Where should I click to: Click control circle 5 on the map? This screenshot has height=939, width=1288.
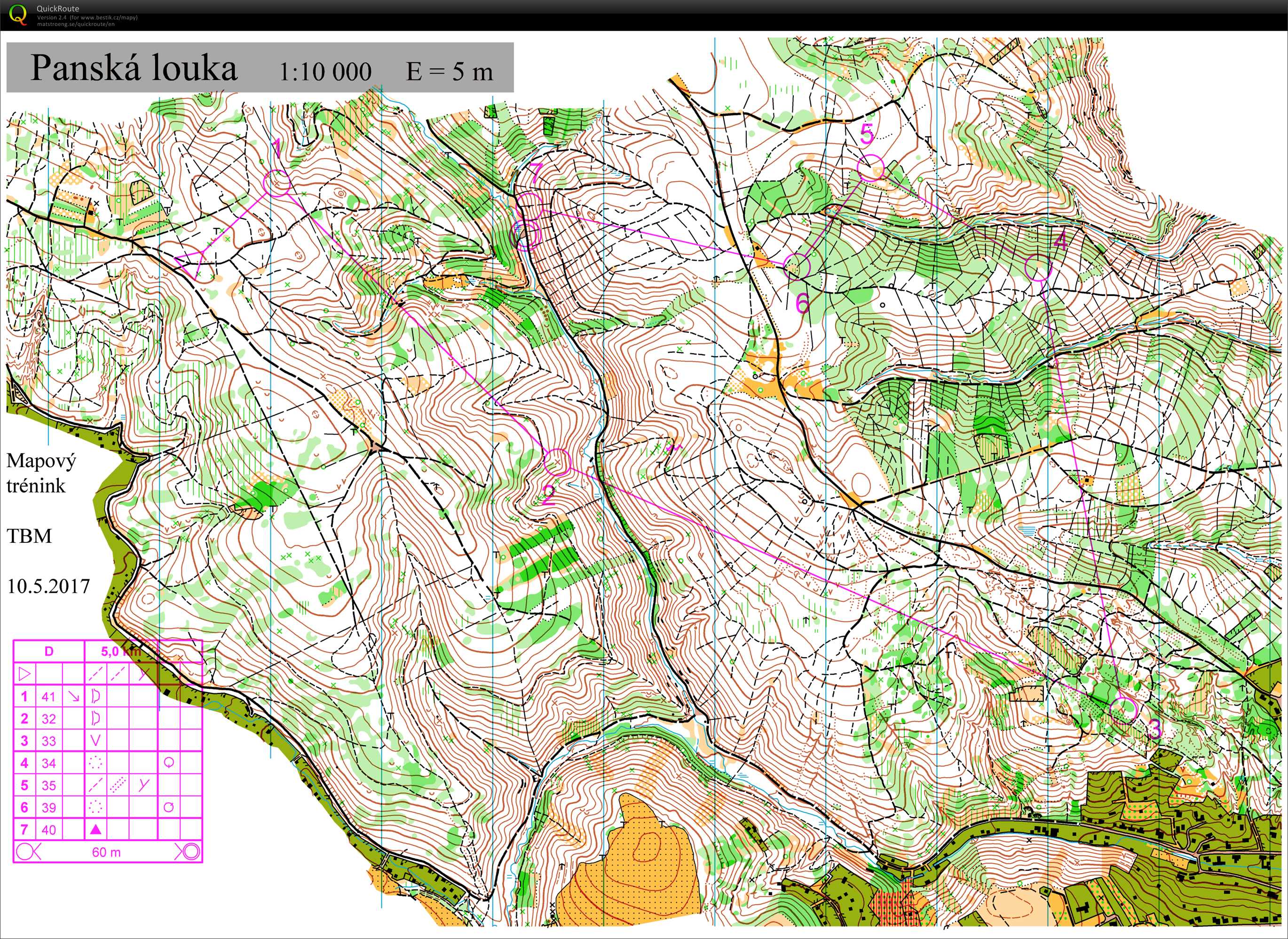[870, 168]
